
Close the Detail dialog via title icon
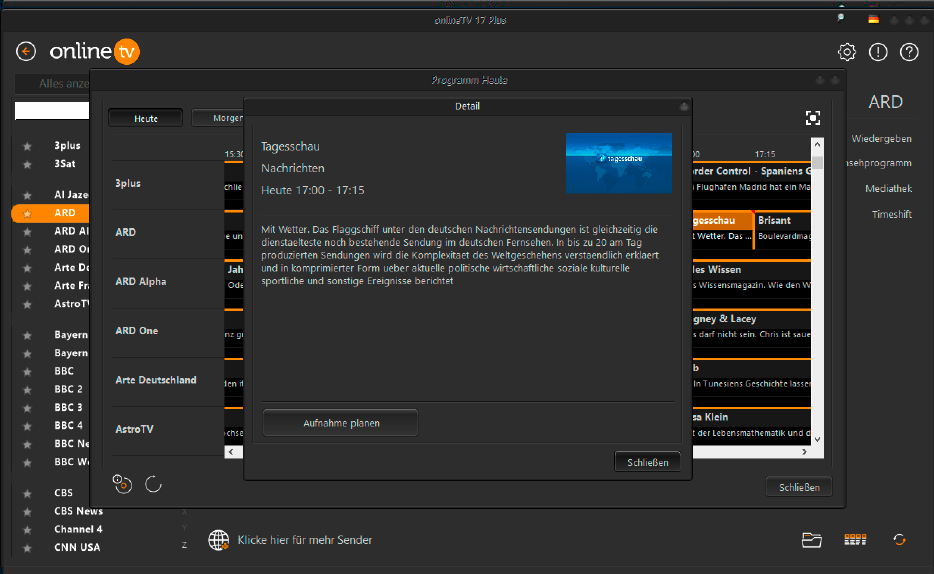tap(684, 106)
